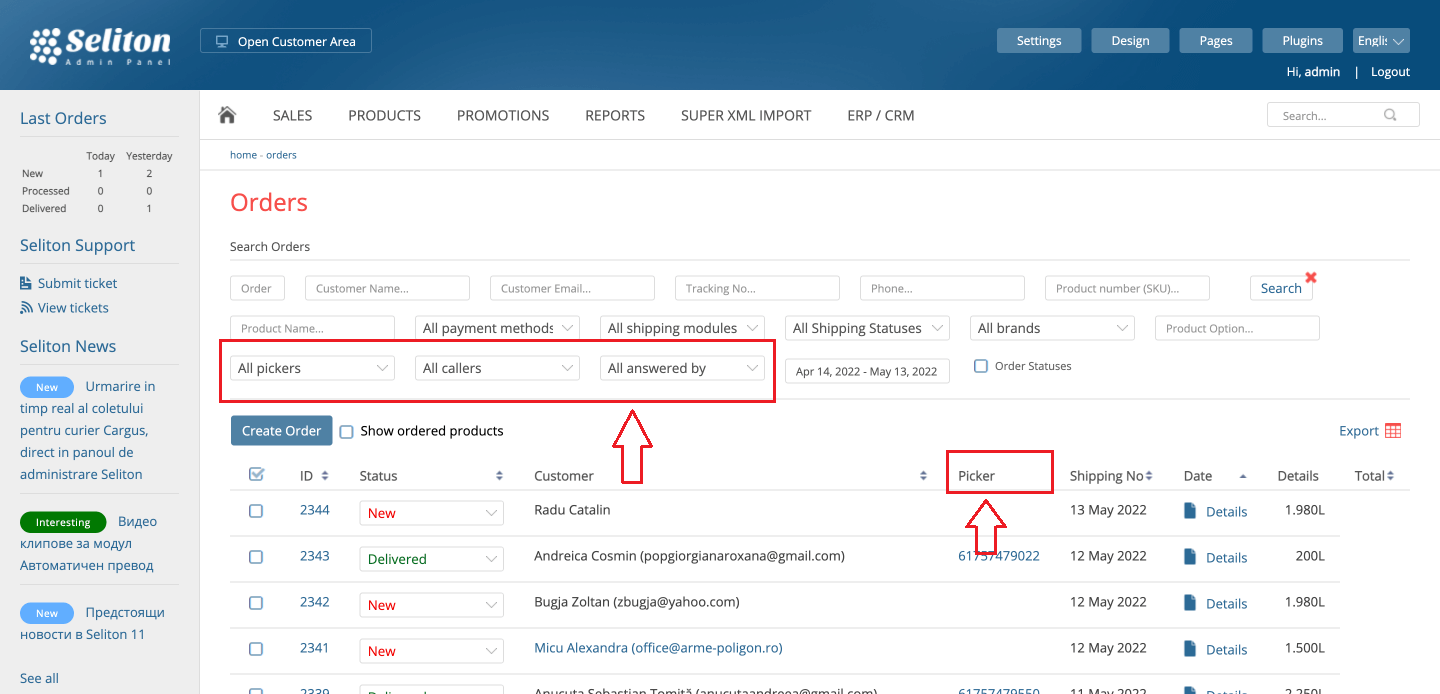Click the home icon in navigation bar
Screen dimensions: 1440x694
(x=227, y=115)
